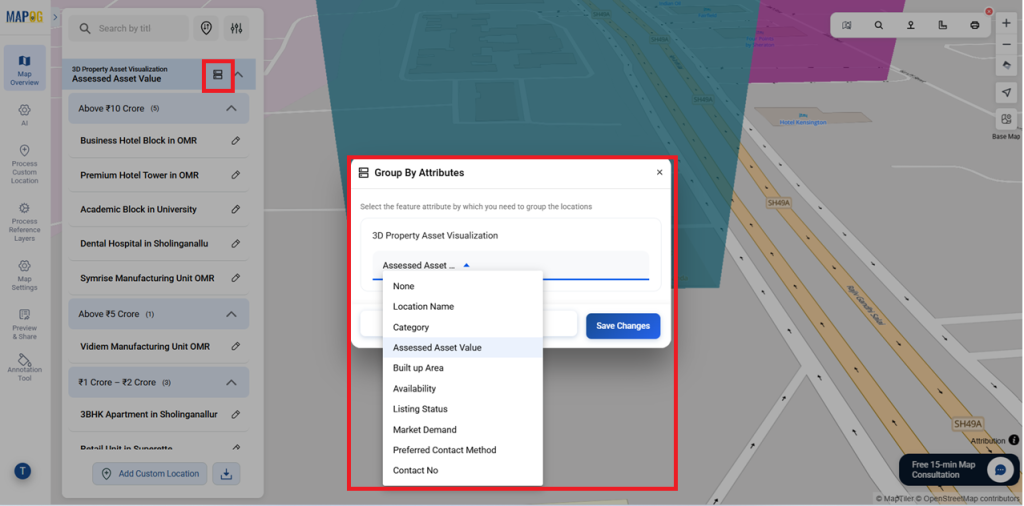
Task: Click the download icon button near Add Custom Location
Action: 227,474
